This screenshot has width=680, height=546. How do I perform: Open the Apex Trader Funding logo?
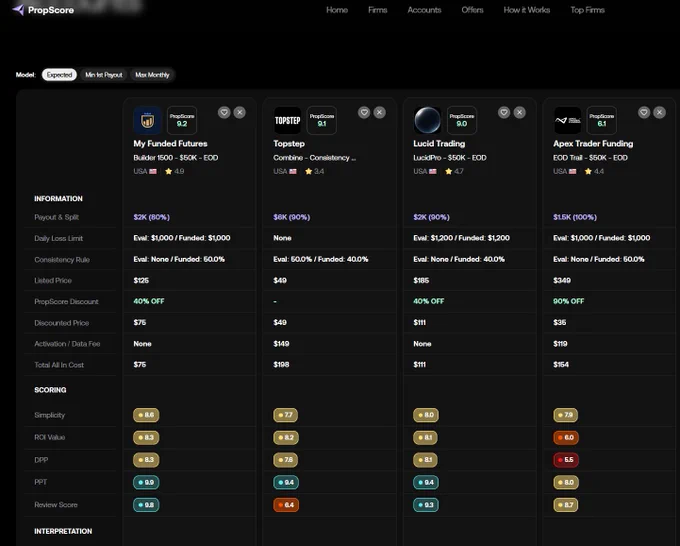click(x=567, y=120)
